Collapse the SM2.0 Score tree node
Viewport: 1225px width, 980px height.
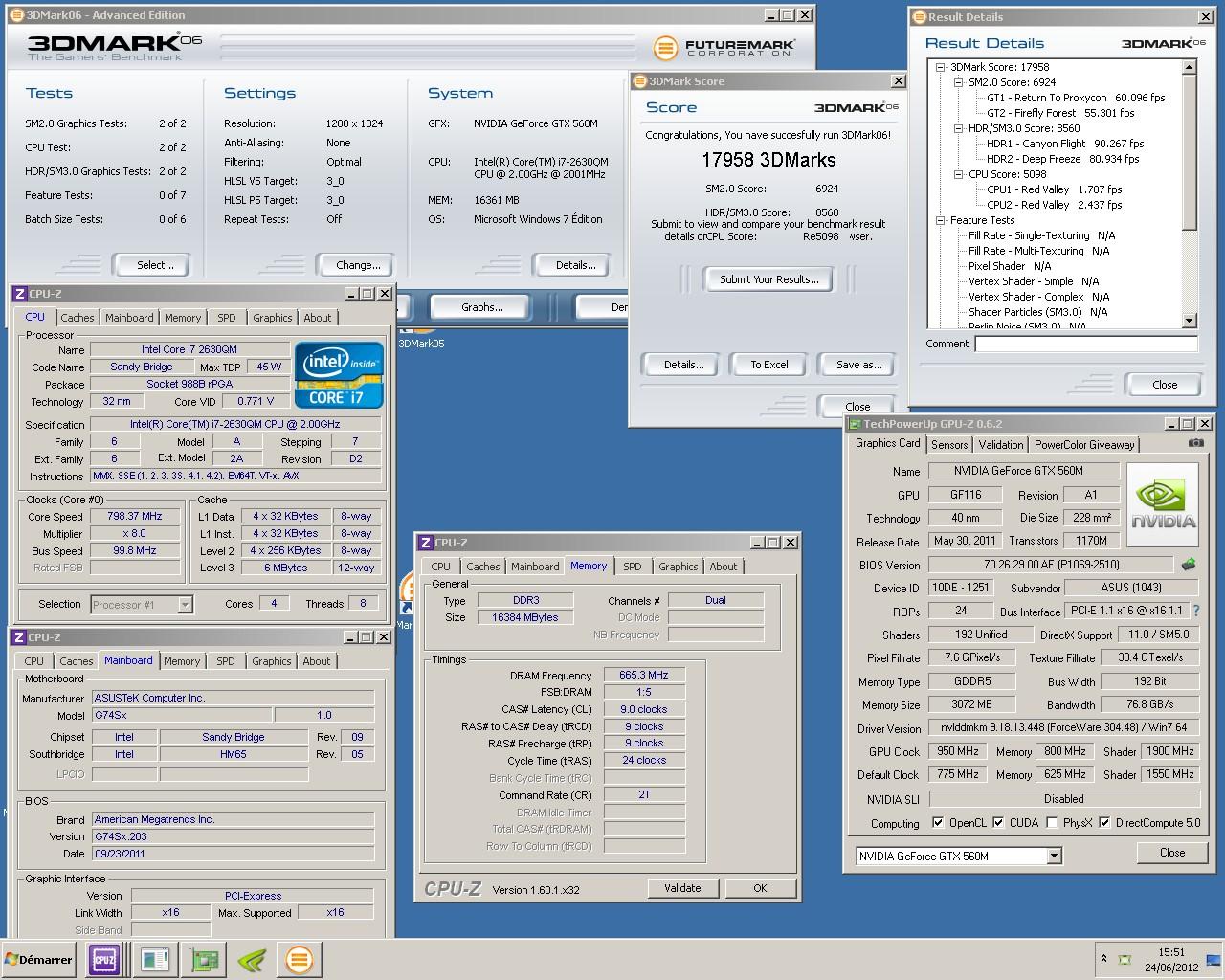coord(958,82)
